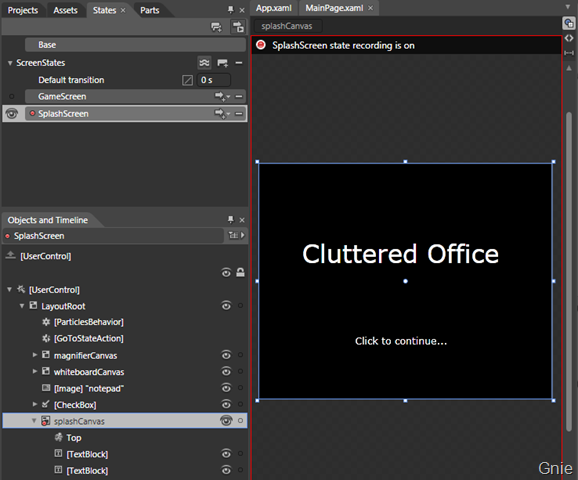Toggle lock-all icon in timeline header
The image size is (578, 480).
pos(240,273)
